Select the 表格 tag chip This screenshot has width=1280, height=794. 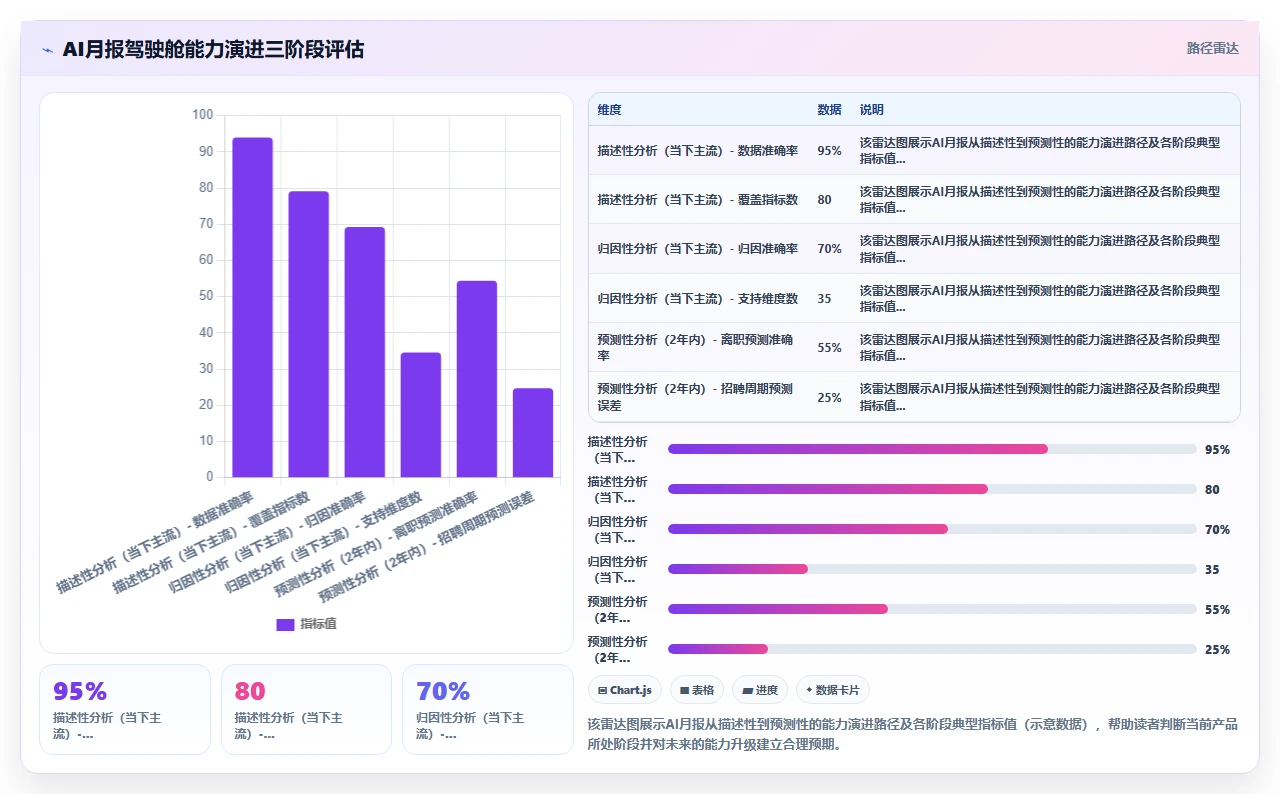(697, 690)
